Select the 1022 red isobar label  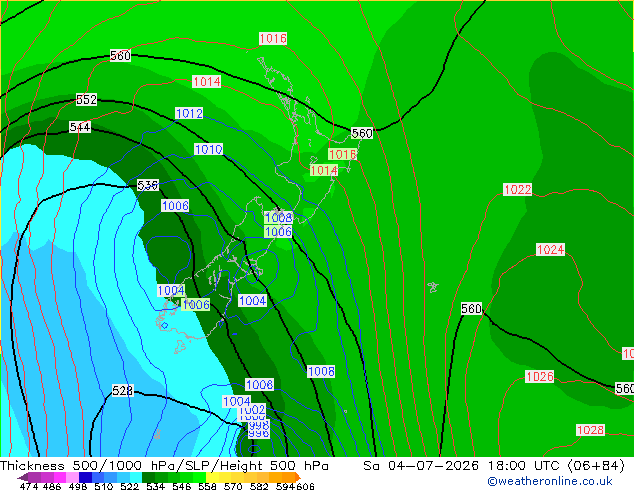tap(518, 189)
